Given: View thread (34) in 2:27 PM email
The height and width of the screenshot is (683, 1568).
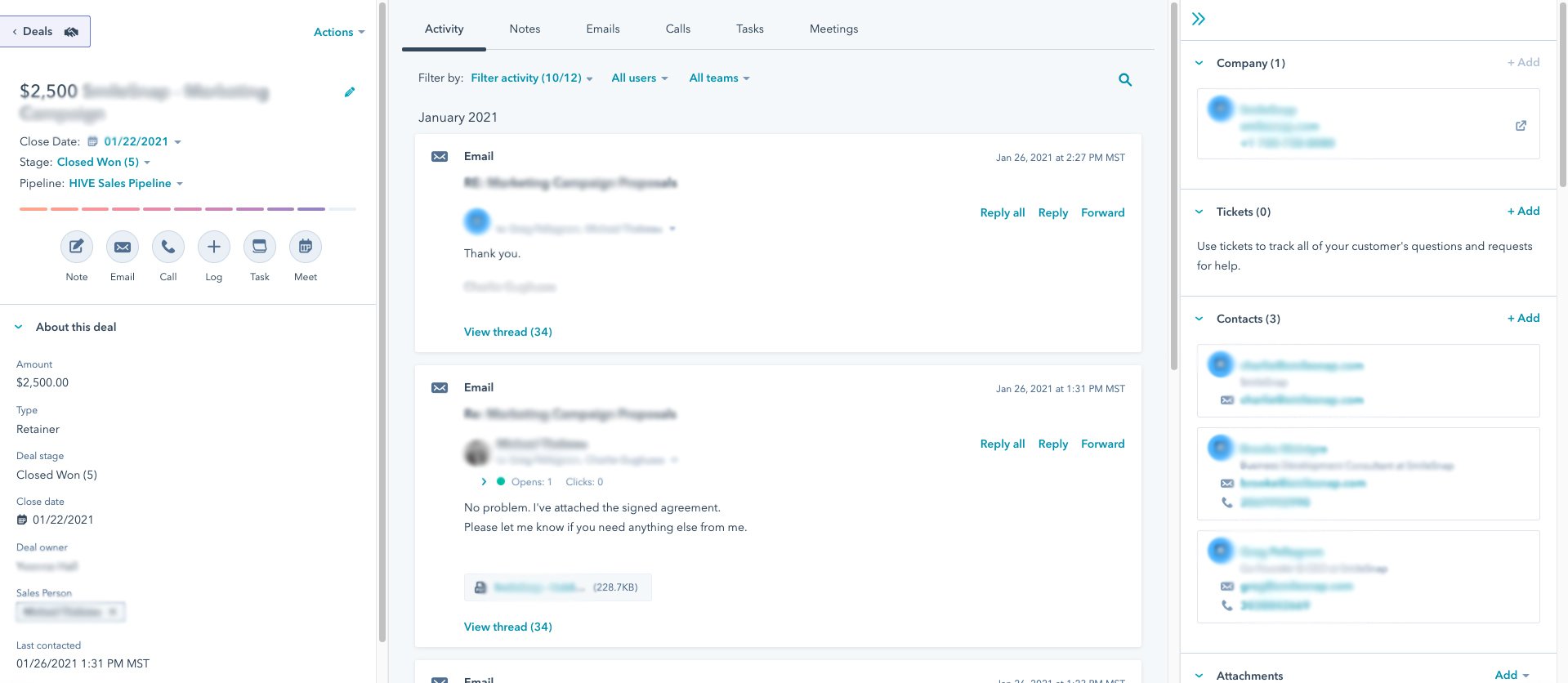Looking at the screenshot, I should (x=508, y=332).
